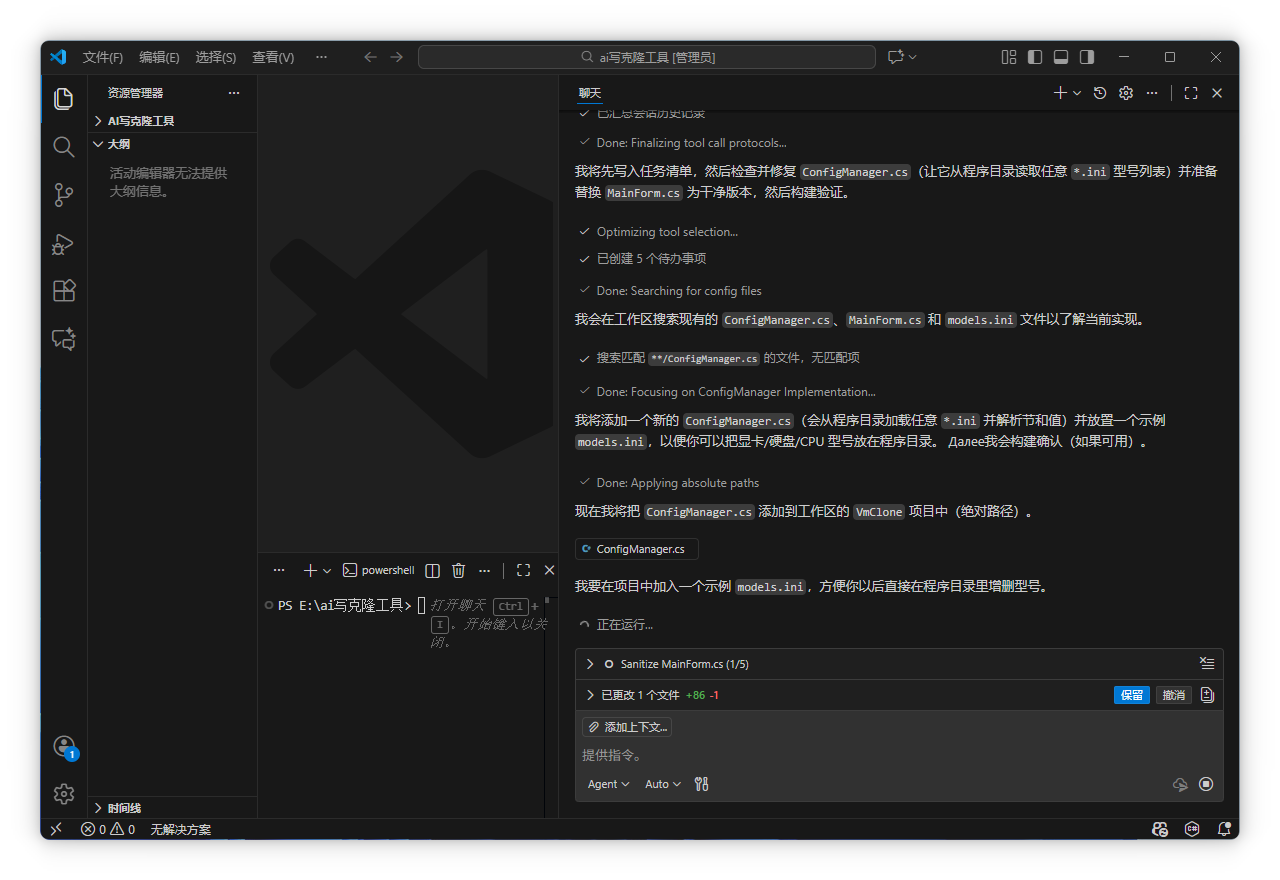The width and height of the screenshot is (1280, 880).
Task: Click the 保留 keep changes button
Action: click(x=1132, y=695)
